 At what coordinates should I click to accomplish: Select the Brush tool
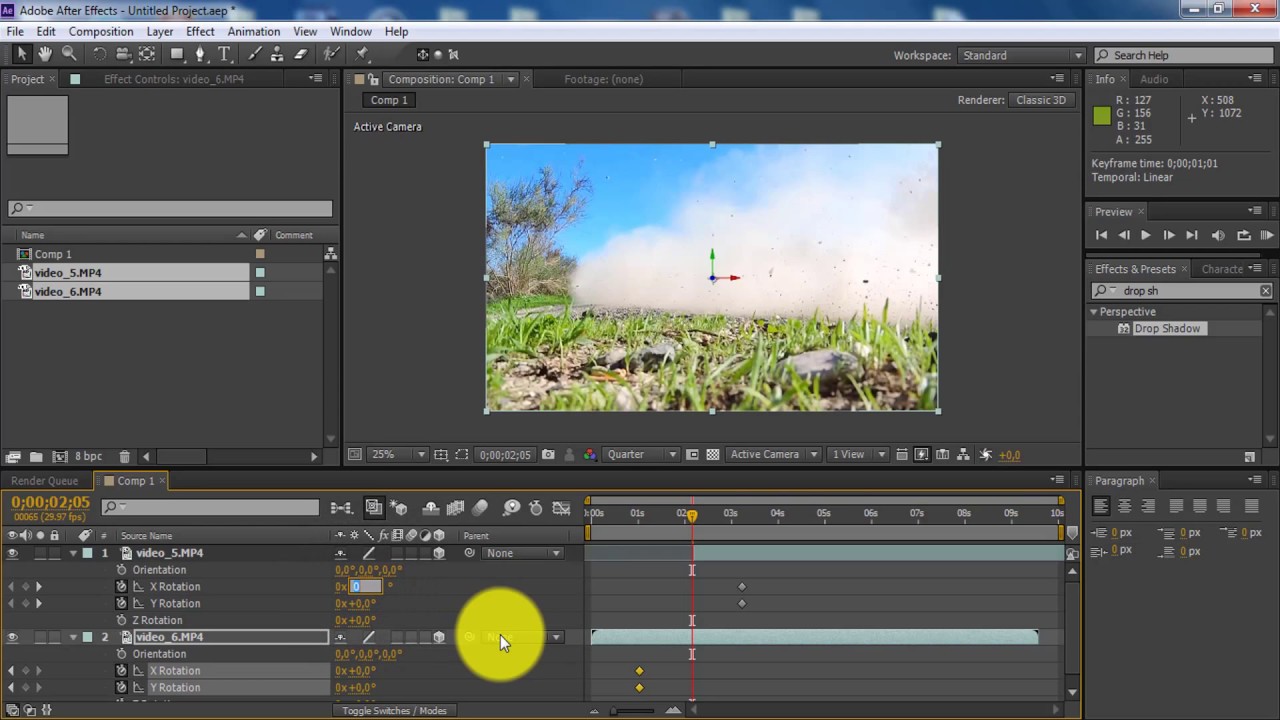click(x=254, y=54)
